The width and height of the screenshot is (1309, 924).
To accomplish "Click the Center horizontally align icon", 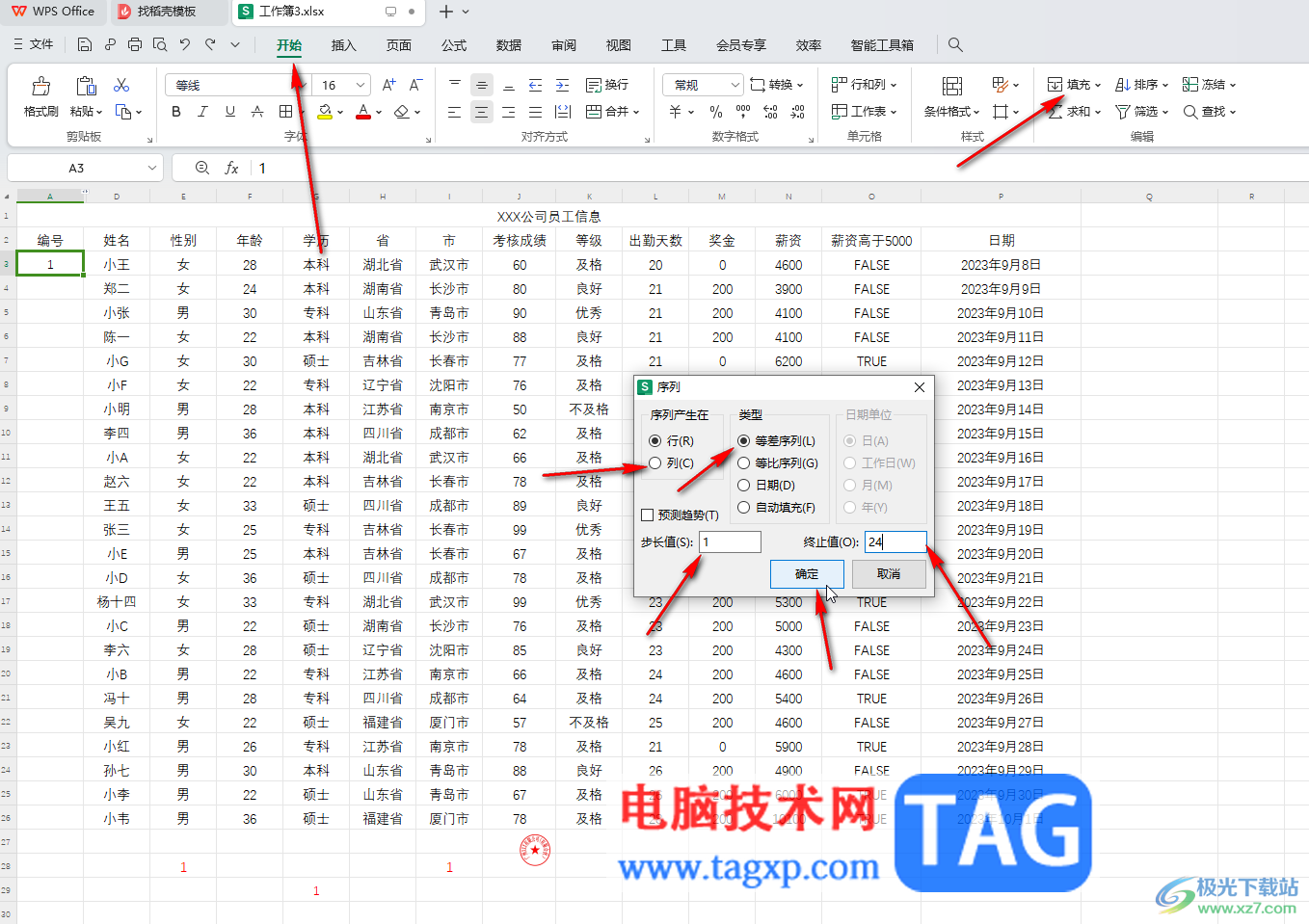I will tap(482, 112).
